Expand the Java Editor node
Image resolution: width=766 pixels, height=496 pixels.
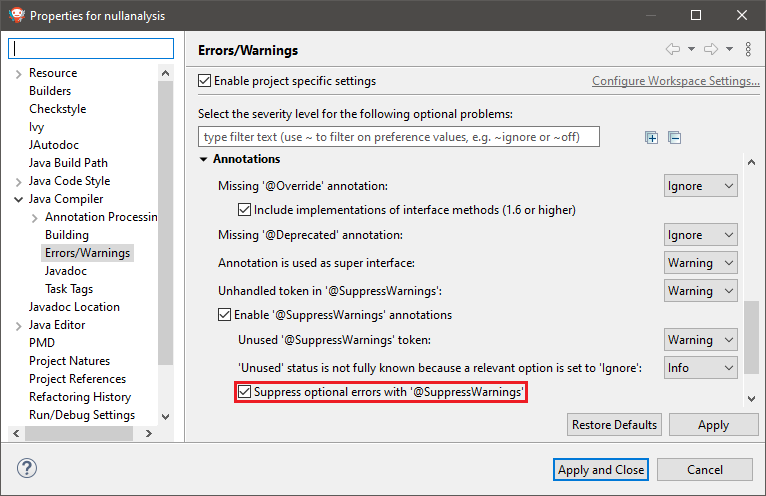[x=19, y=326]
